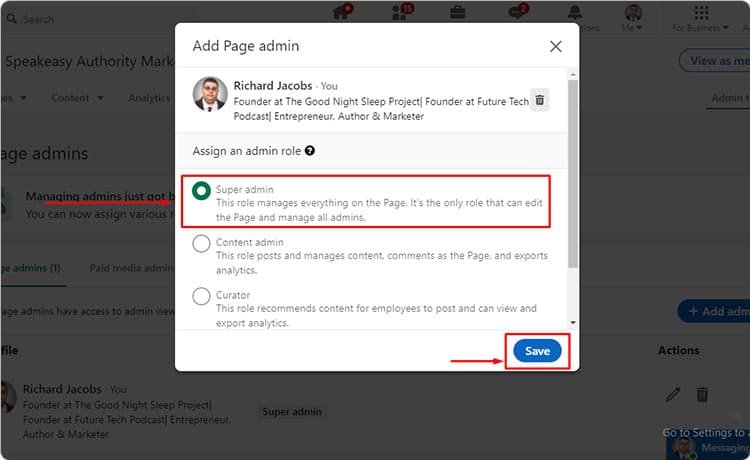Select the Page admins (1) tab

(31, 268)
